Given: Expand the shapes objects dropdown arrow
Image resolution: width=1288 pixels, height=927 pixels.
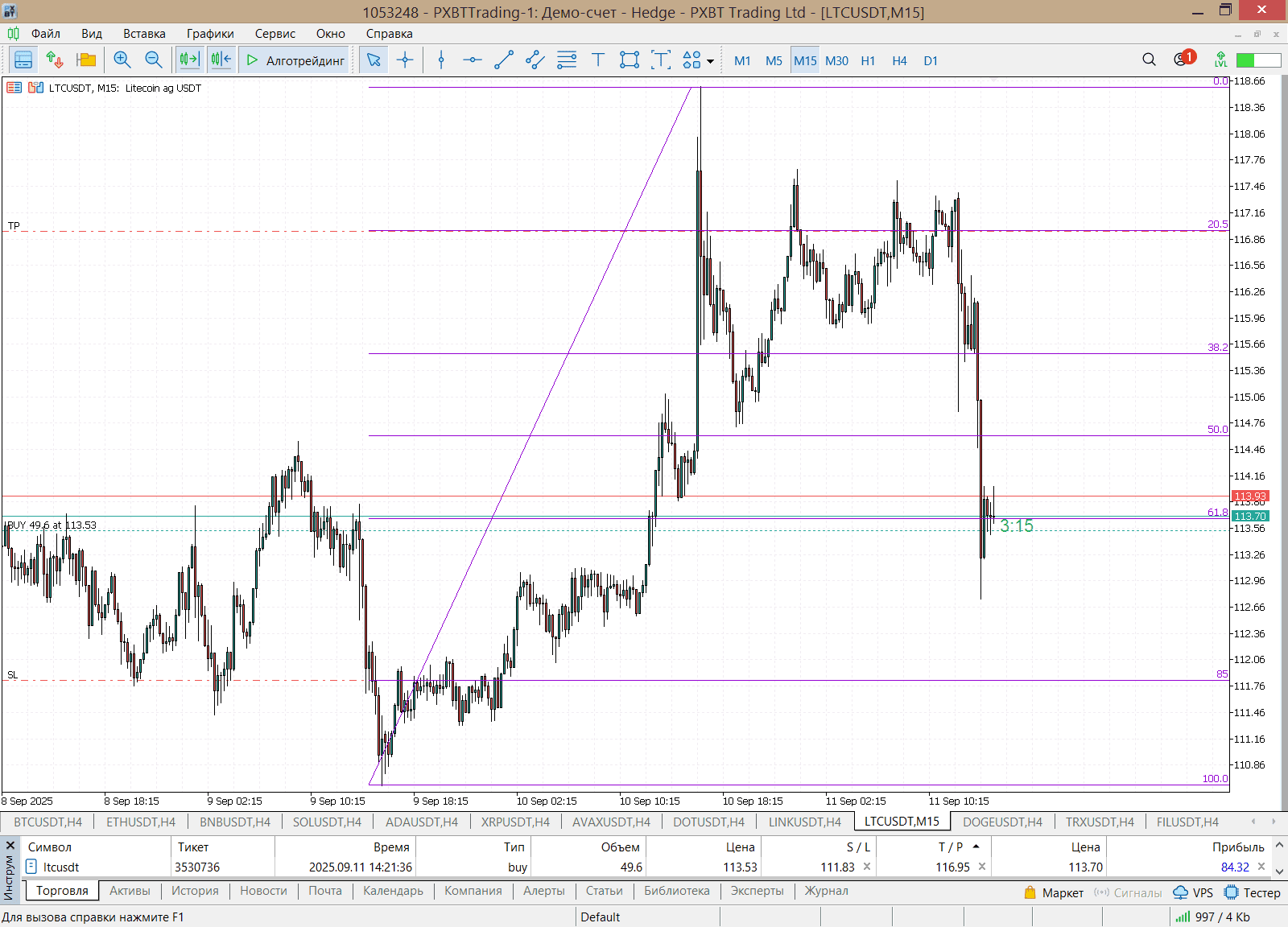Looking at the screenshot, I should click(x=710, y=61).
